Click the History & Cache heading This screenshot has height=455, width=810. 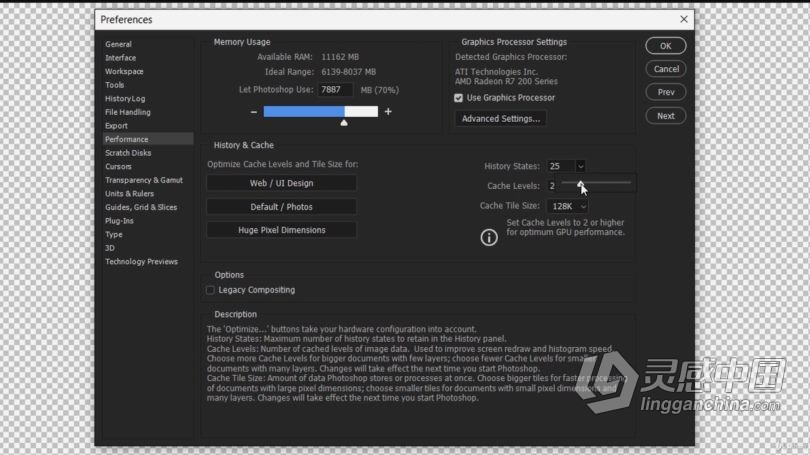[244, 145]
